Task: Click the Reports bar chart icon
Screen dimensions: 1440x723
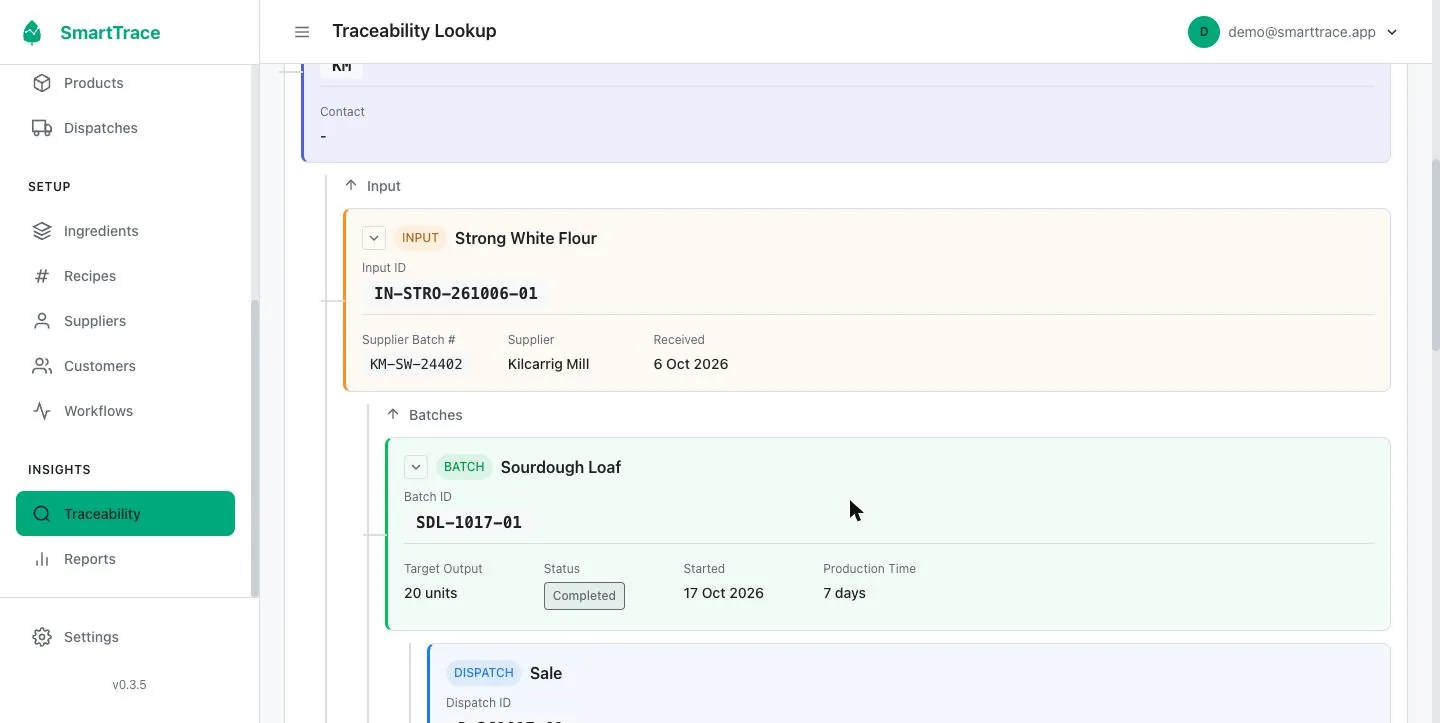Action: (42, 559)
